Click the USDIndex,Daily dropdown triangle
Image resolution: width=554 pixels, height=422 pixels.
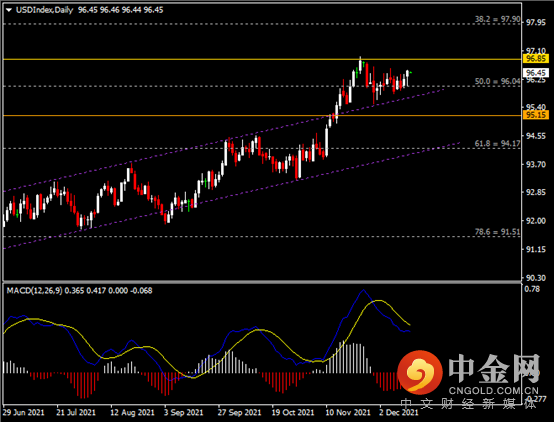click(9, 10)
